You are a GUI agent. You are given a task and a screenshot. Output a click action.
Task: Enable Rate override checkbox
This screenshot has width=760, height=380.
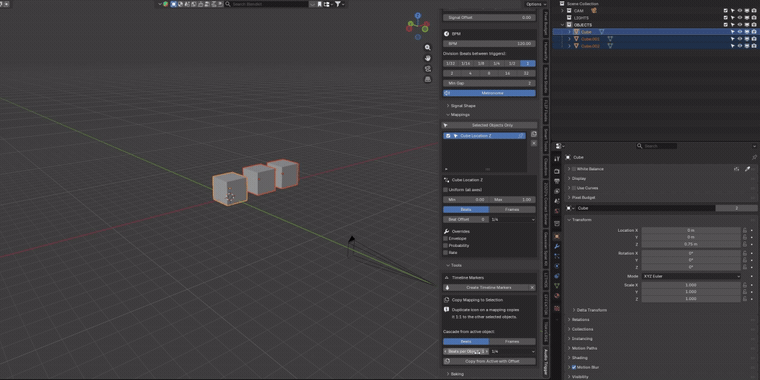tap(446, 253)
